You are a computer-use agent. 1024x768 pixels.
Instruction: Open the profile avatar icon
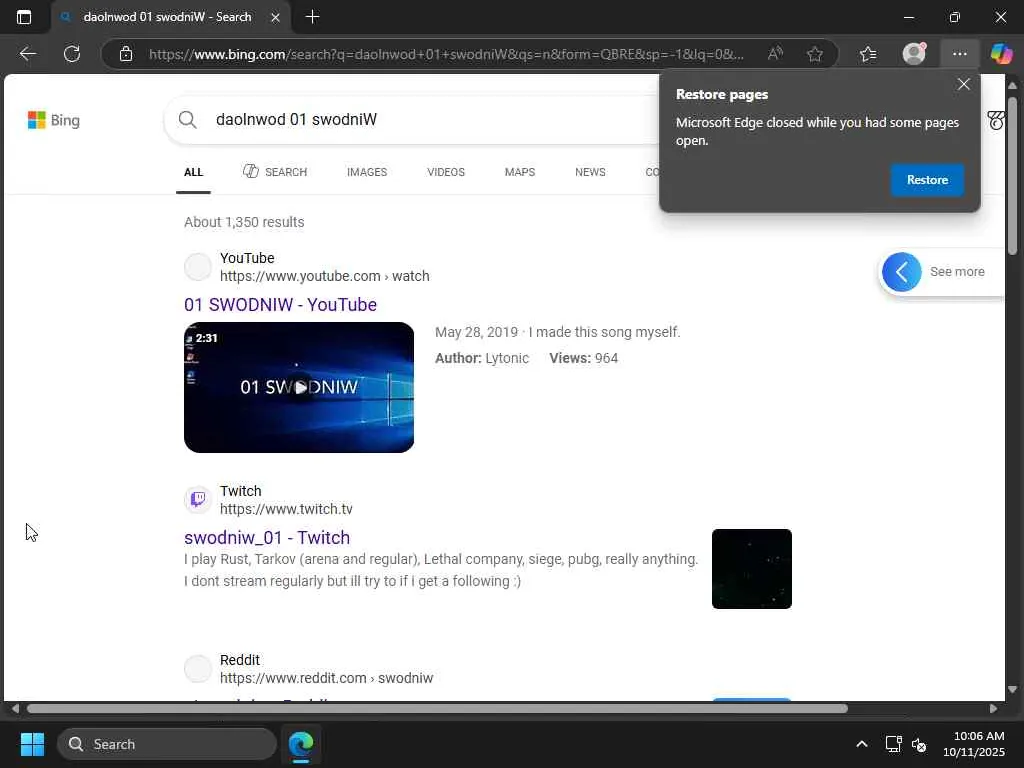click(x=914, y=54)
